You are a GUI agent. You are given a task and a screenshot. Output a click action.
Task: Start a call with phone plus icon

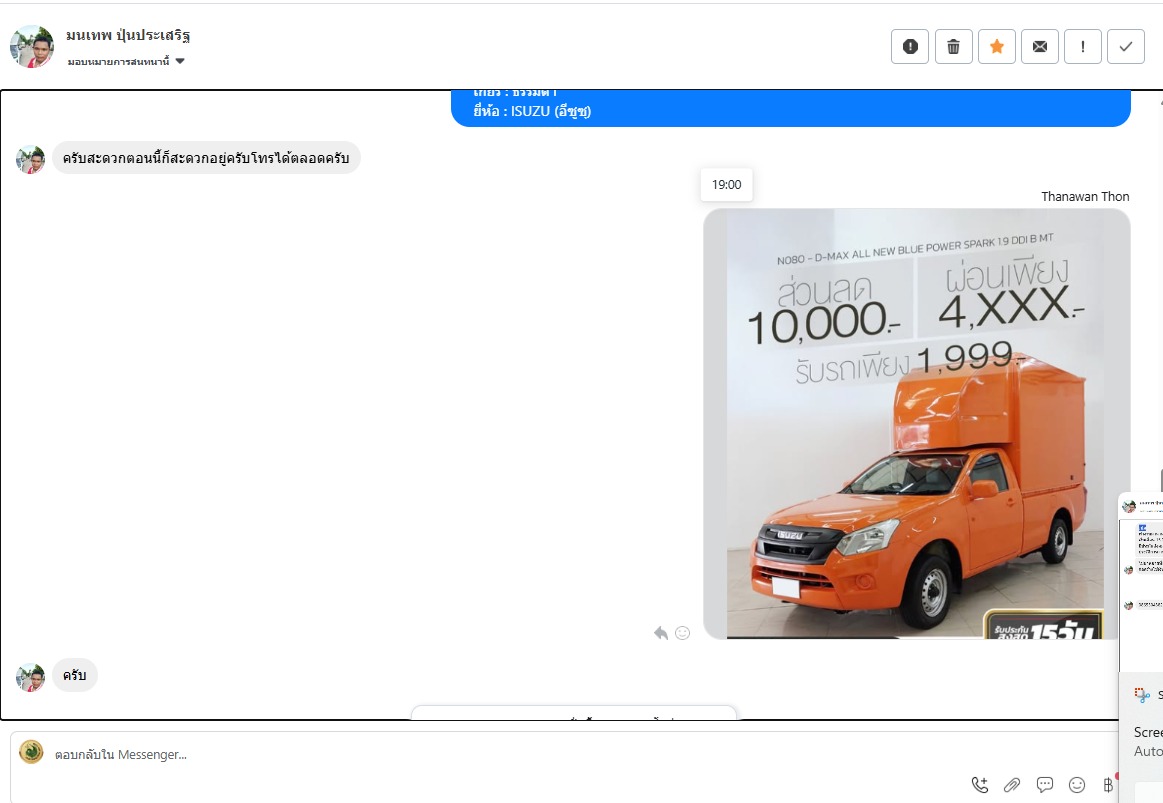point(980,785)
